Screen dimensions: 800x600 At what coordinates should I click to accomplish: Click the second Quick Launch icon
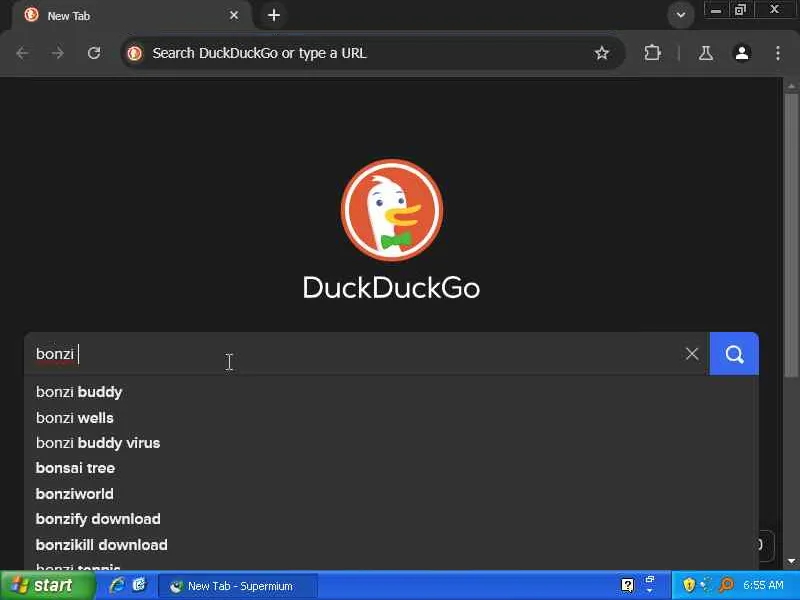coord(139,585)
